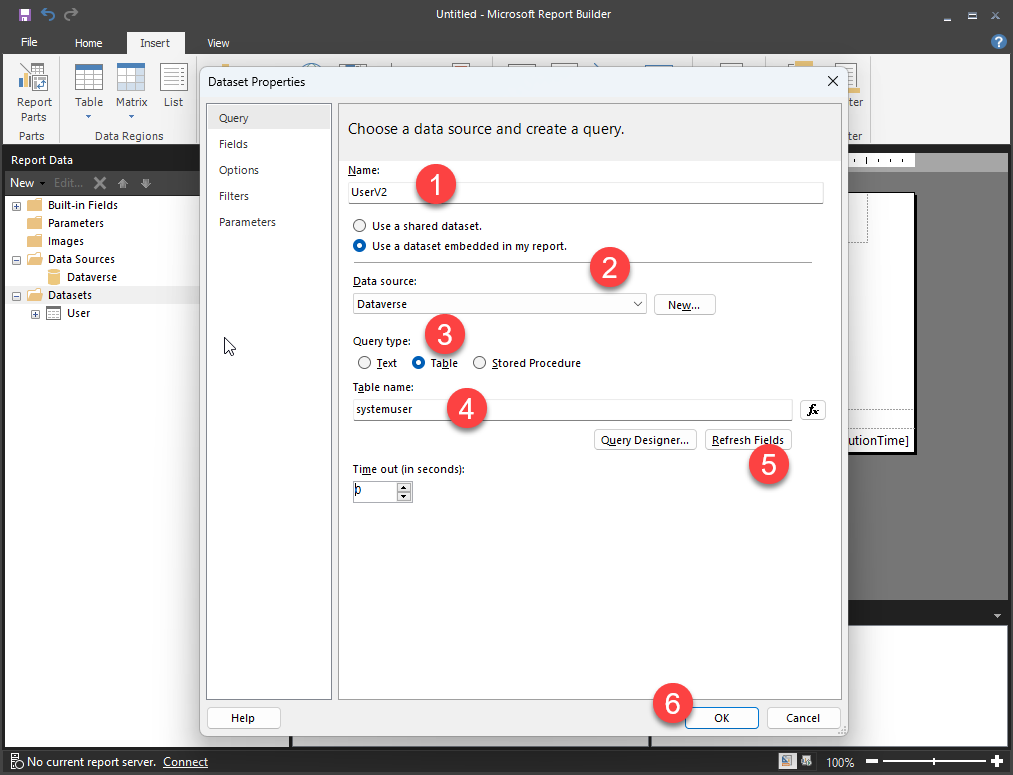The width and height of the screenshot is (1013, 775).
Task: Switch to the Insert ribbon tab
Action: pyautogui.click(x=155, y=43)
